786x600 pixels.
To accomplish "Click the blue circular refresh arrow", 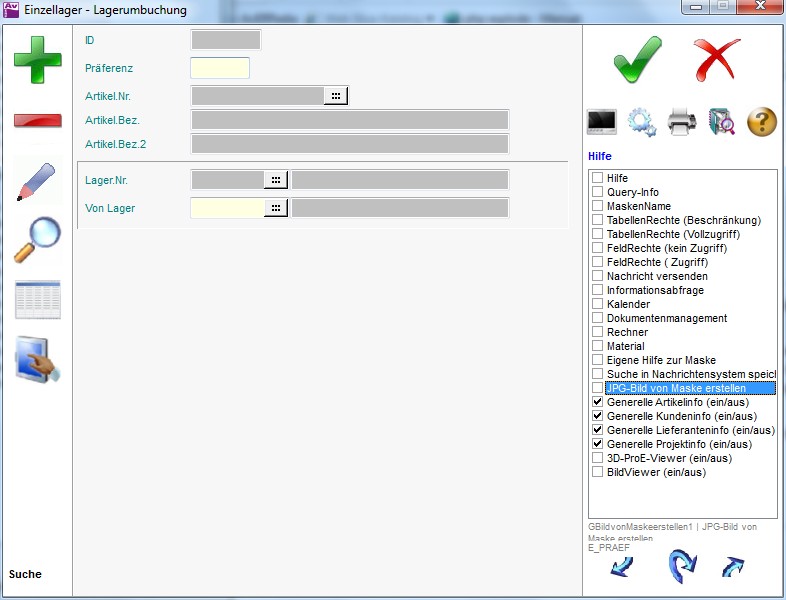I will [x=681, y=566].
